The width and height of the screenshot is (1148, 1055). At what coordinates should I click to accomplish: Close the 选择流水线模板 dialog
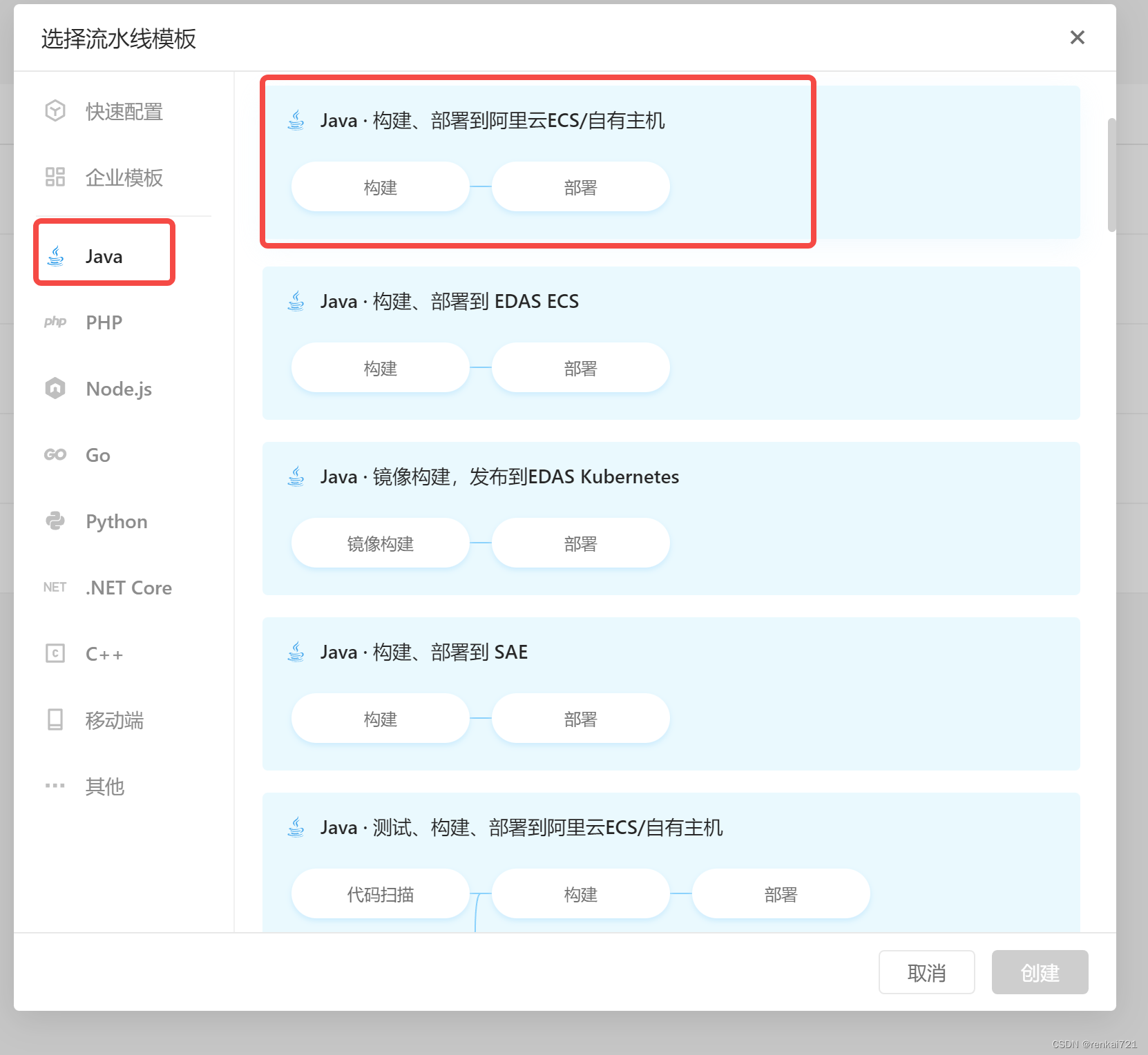click(x=1078, y=37)
